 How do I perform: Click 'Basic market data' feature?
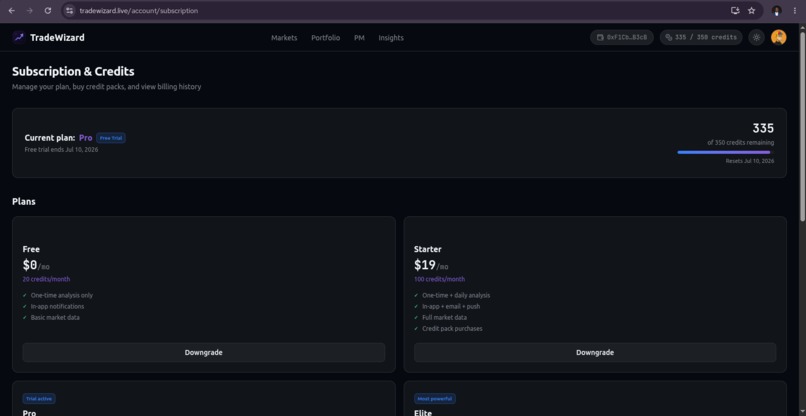(x=55, y=317)
